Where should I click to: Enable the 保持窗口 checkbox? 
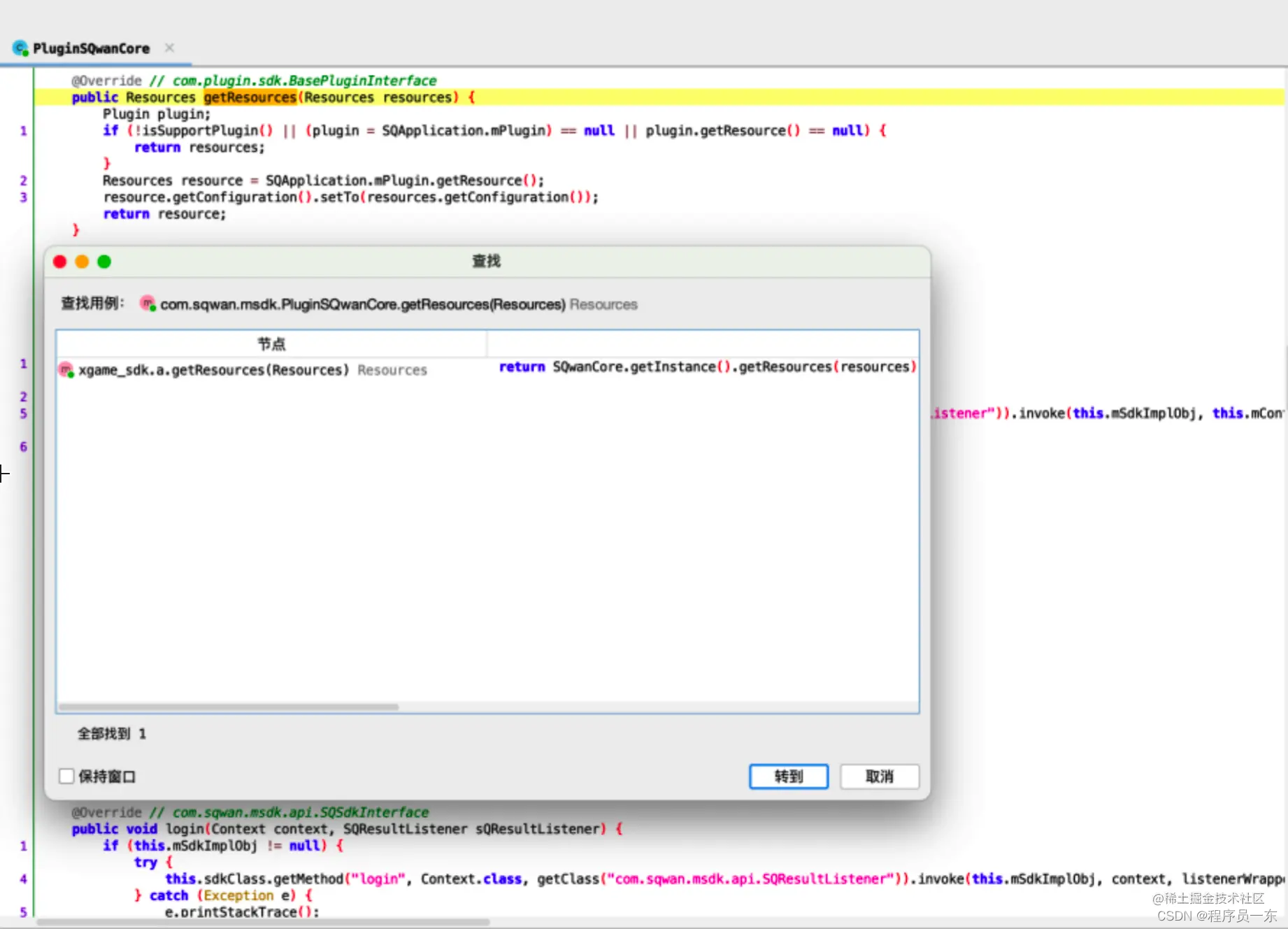(x=66, y=776)
